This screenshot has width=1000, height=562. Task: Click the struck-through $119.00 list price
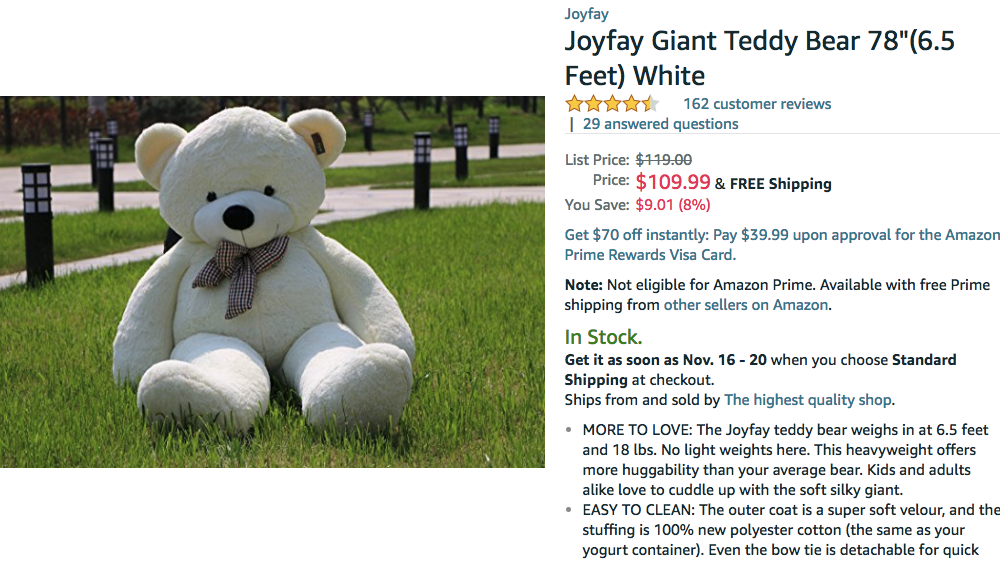click(663, 159)
